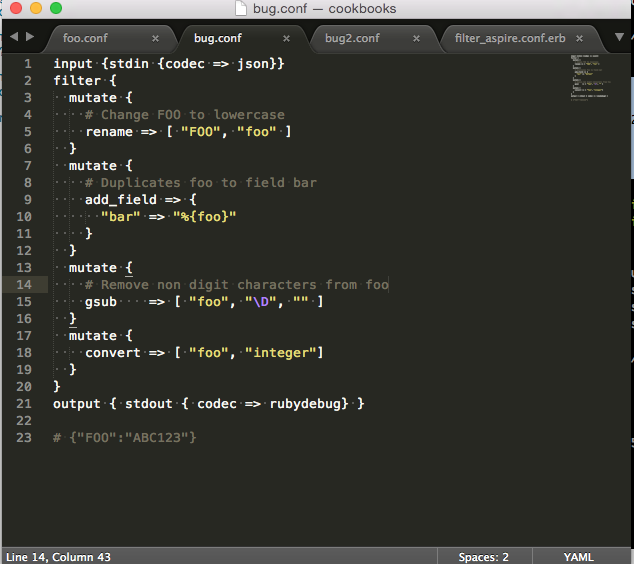Click 'mutate {' on line 13
The width and height of the screenshot is (634, 564).
pyautogui.click(x=101, y=268)
